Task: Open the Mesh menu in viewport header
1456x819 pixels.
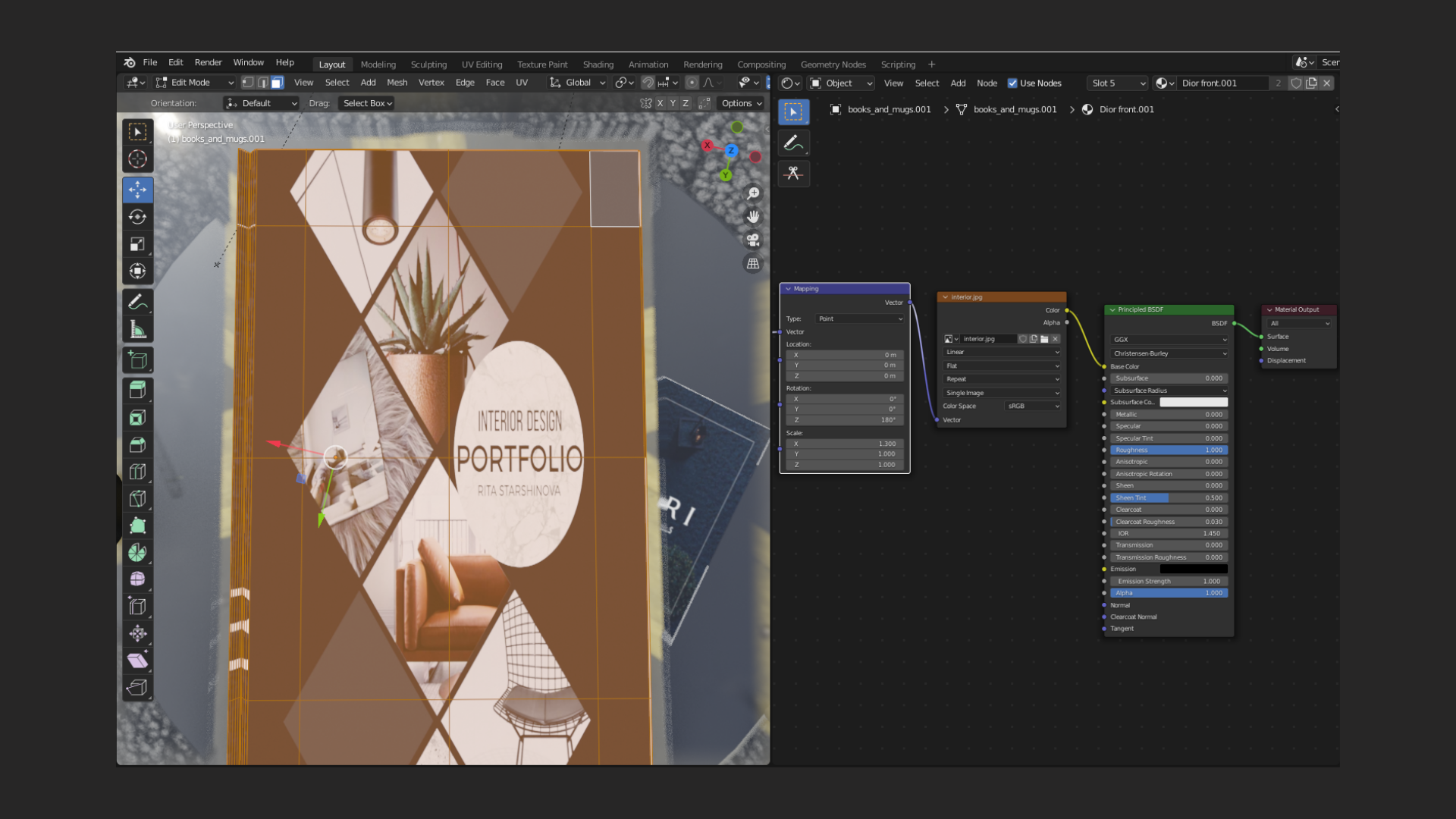Action: 397,83
